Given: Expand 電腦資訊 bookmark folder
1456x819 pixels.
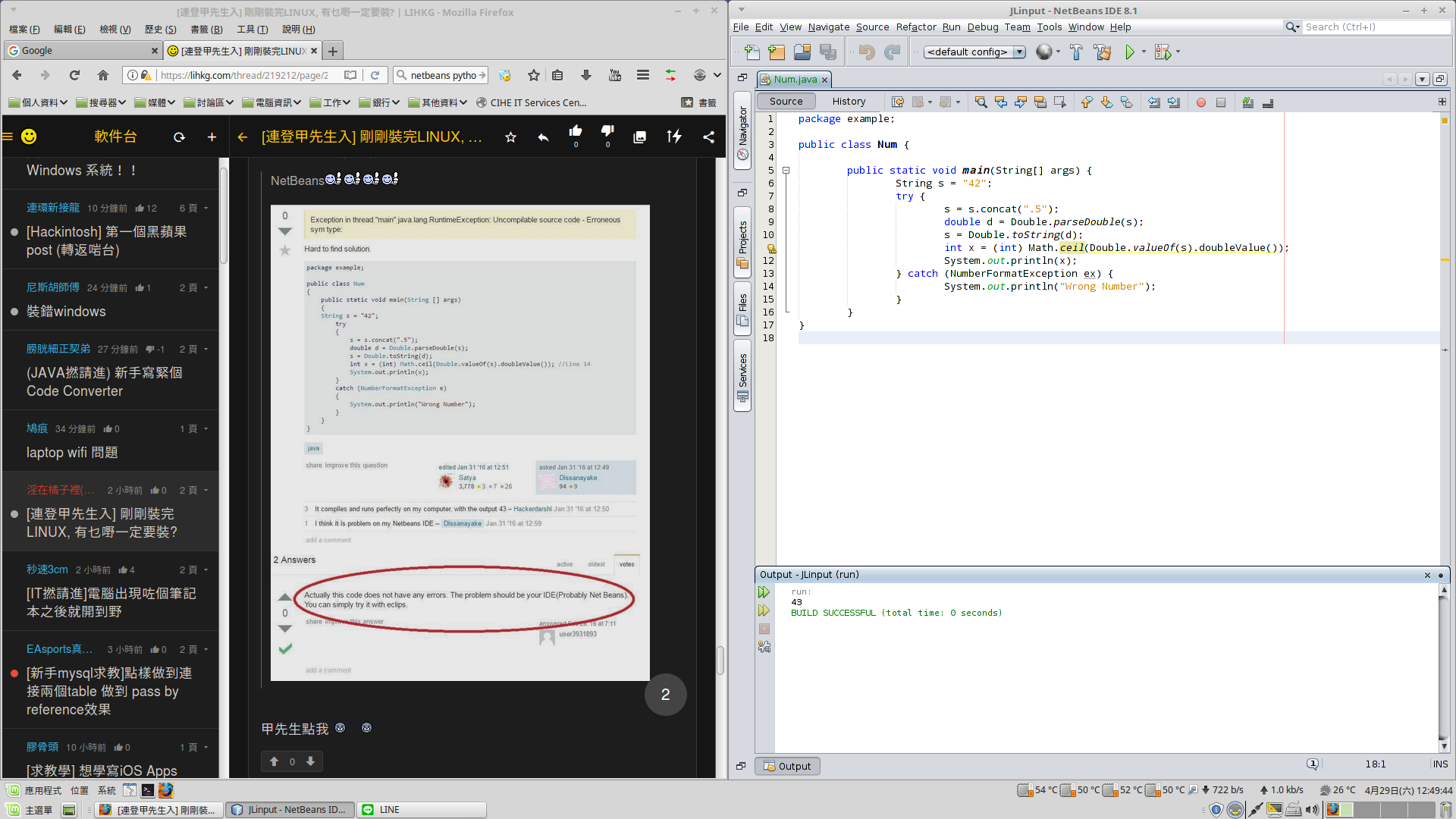Looking at the screenshot, I should [271, 102].
